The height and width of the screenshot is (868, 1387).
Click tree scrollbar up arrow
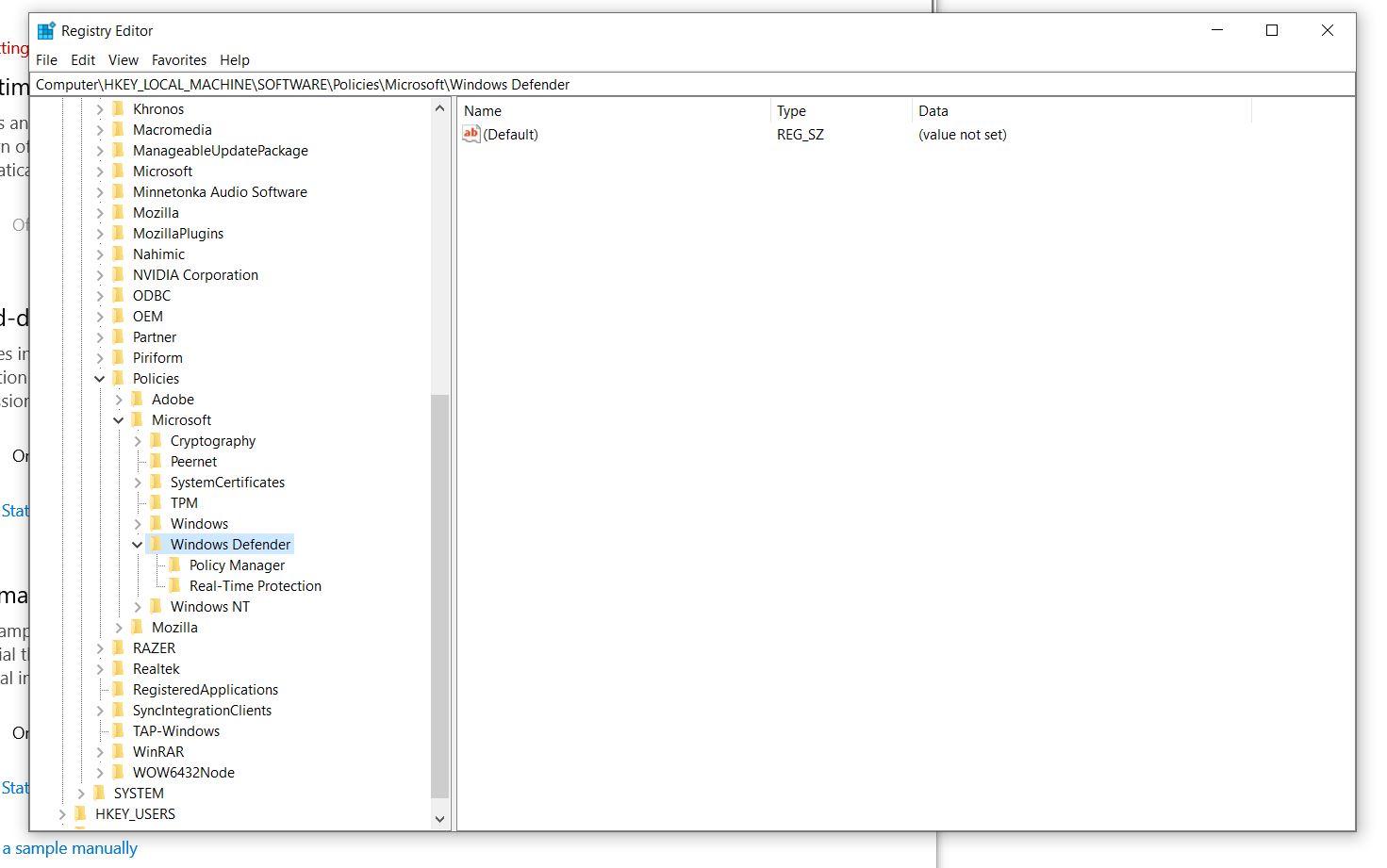[x=439, y=108]
